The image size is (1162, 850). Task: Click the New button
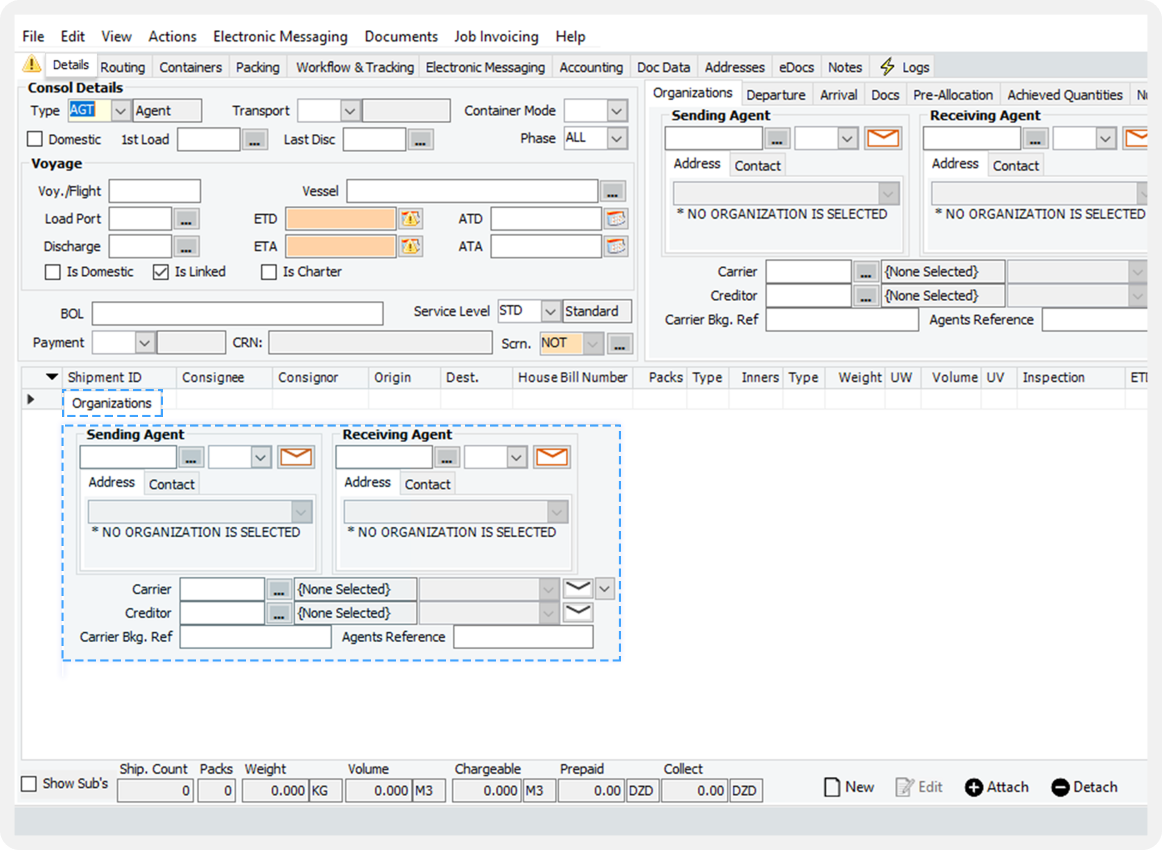pyautogui.click(x=849, y=787)
